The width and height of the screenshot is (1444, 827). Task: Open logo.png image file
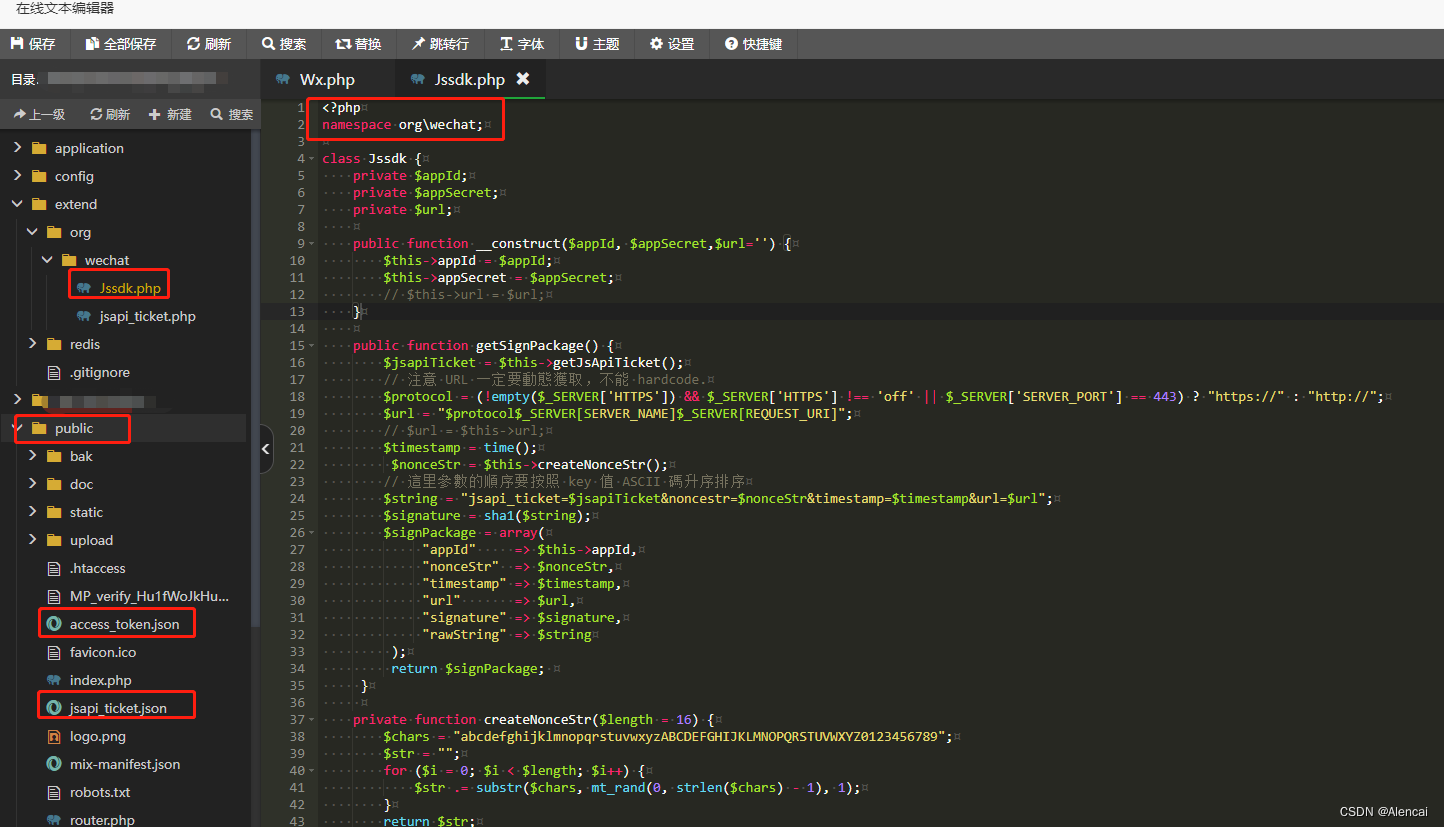tap(97, 736)
